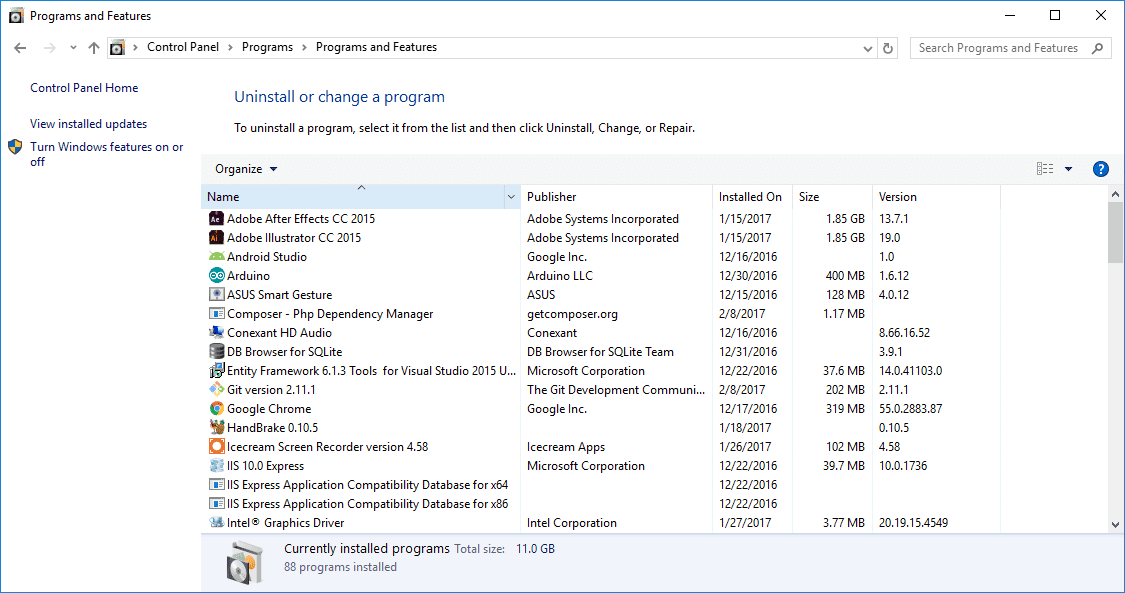Click getcomposer.org publisher cell
The image size is (1125, 593).
[573, 313]
